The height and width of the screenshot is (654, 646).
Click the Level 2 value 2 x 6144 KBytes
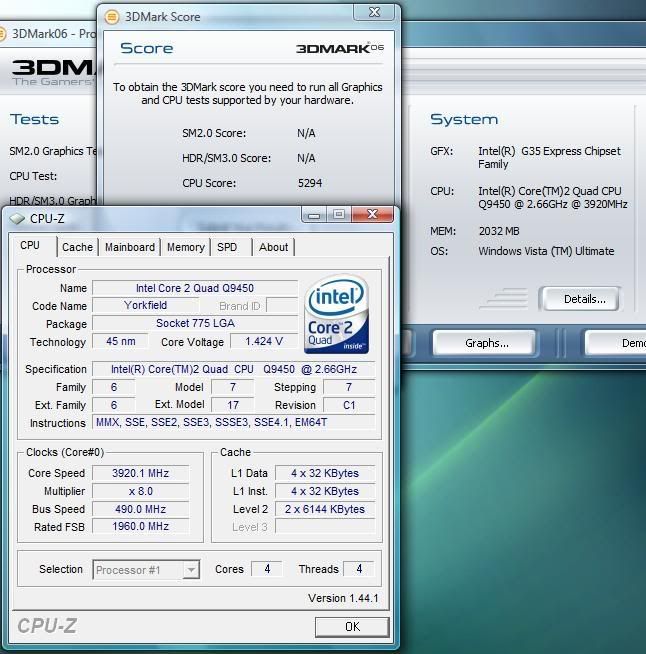pos(325,509)
